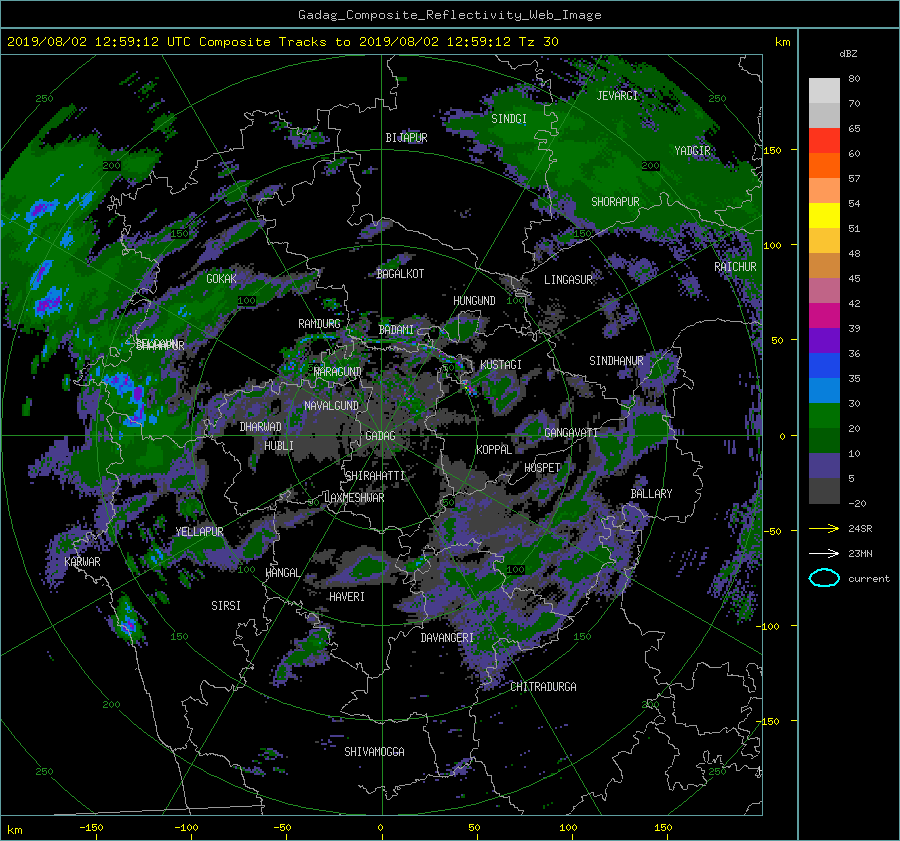
Task: Pick the purple 10 dBZ swatch
Action: tap(824, 466)
